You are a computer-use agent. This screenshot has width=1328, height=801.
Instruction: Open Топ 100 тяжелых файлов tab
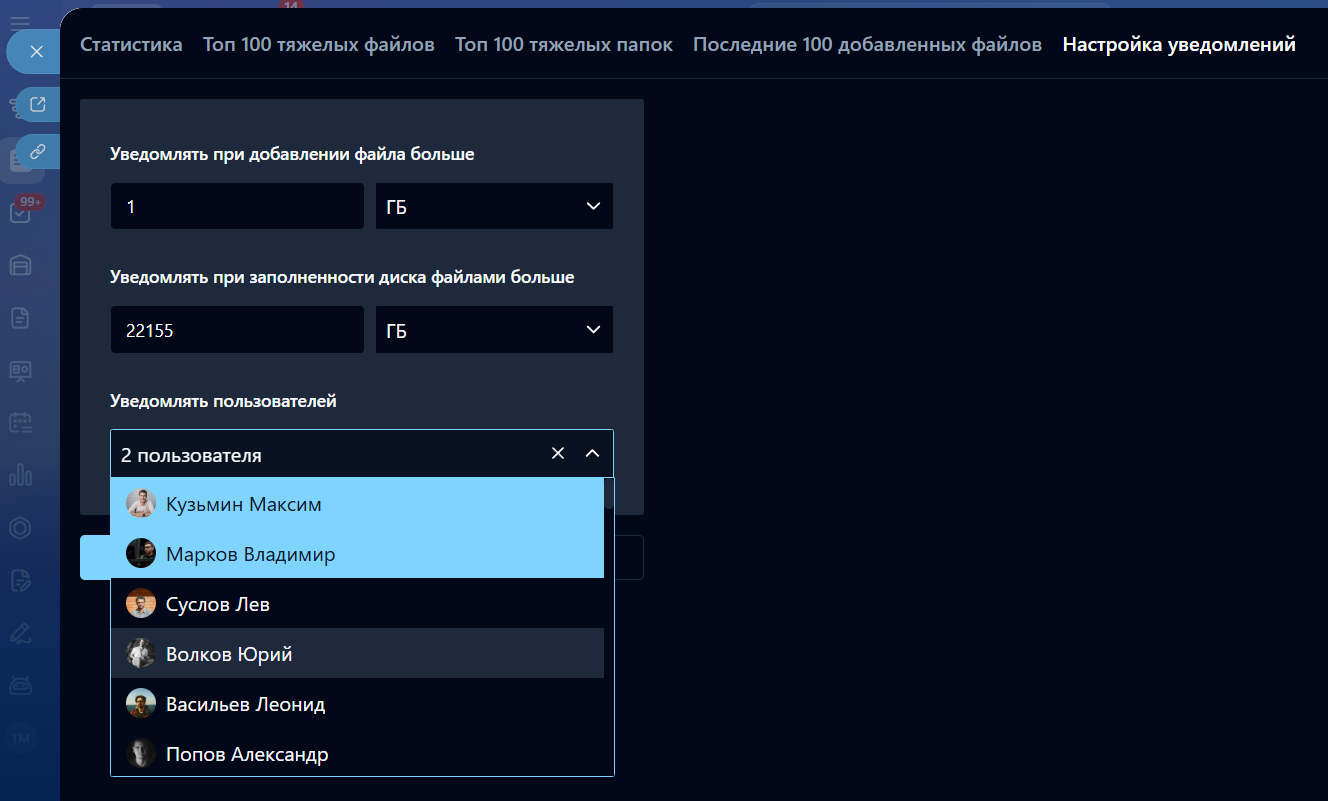[318, 45]
